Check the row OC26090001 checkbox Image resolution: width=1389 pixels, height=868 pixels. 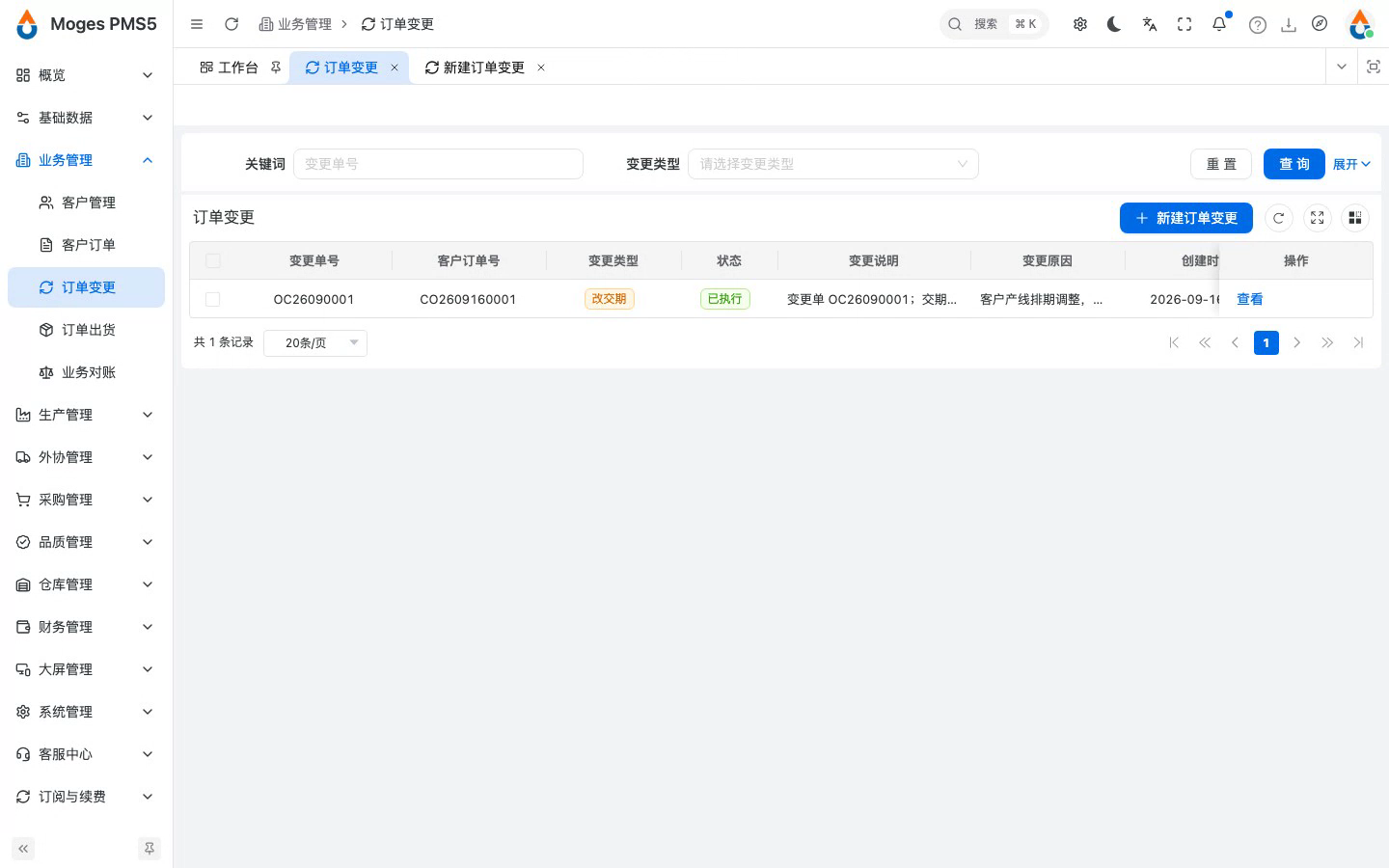tap(213, 299)
